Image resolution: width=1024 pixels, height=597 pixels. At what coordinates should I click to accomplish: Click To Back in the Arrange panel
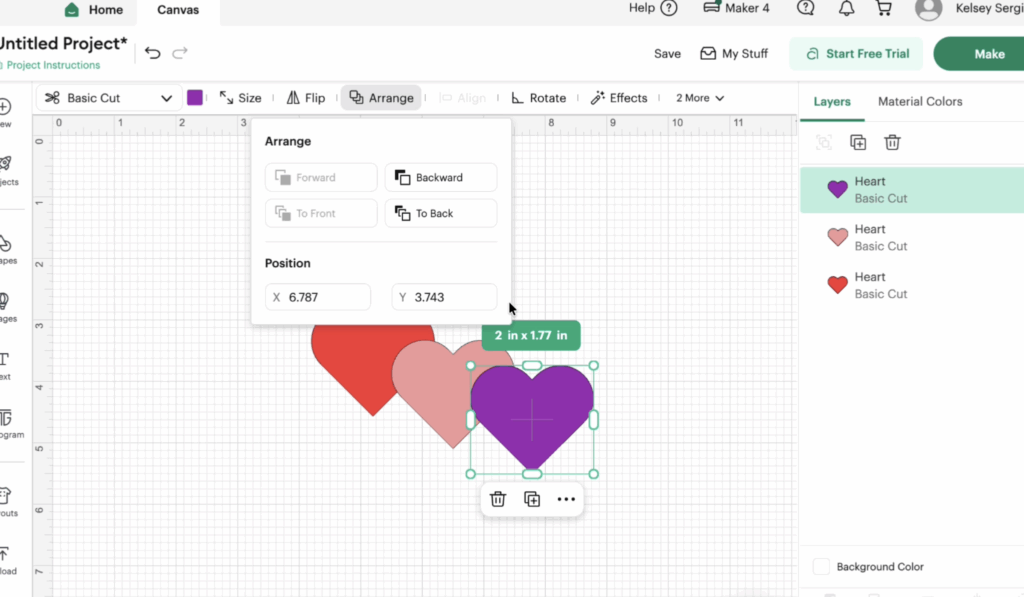pos(441,214)
